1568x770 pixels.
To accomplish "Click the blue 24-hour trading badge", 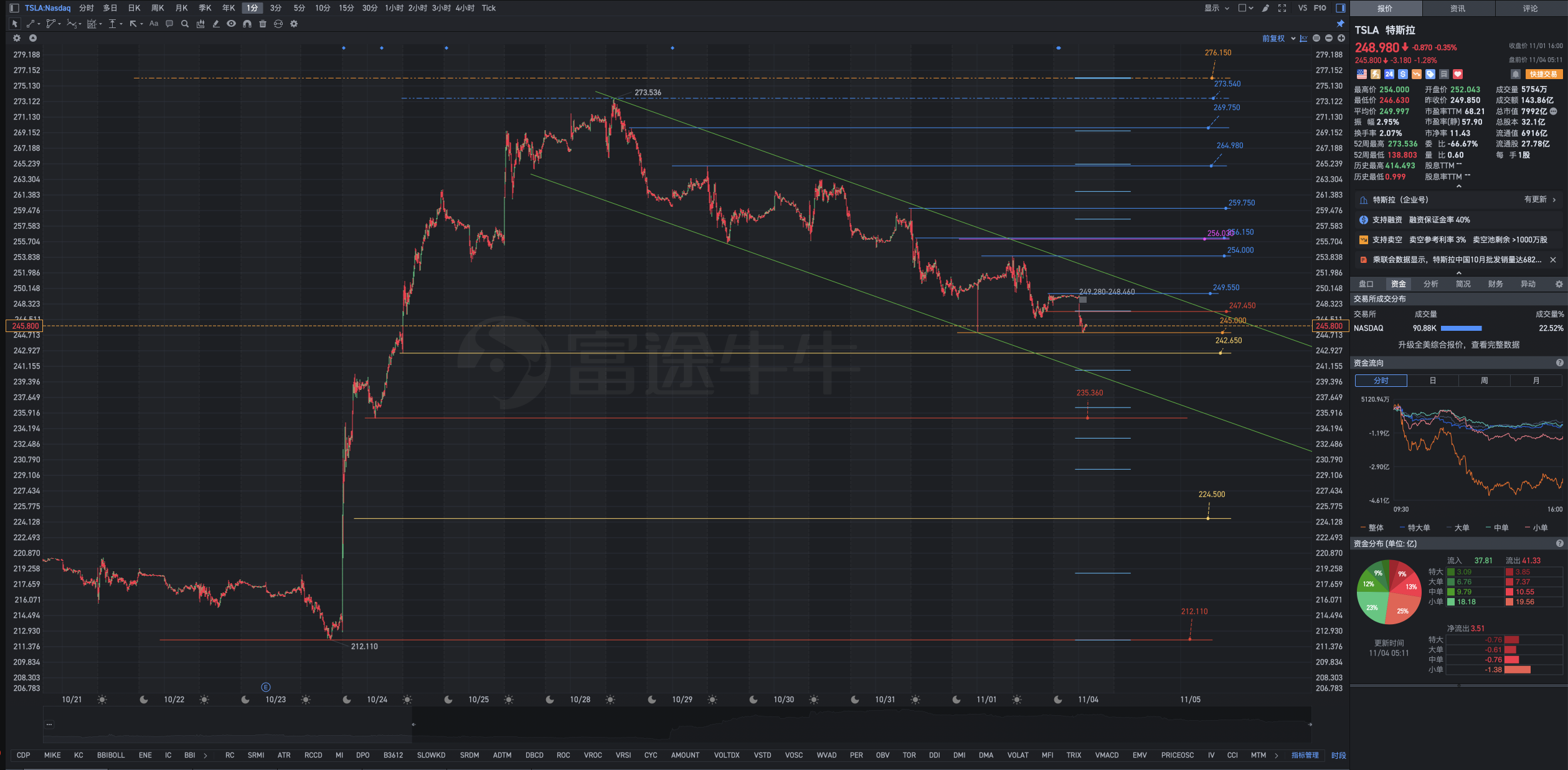I will (1389, 74).
